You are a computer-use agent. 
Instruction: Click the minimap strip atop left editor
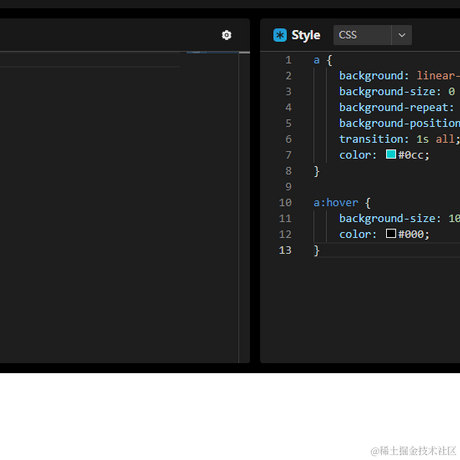[212, 52]
